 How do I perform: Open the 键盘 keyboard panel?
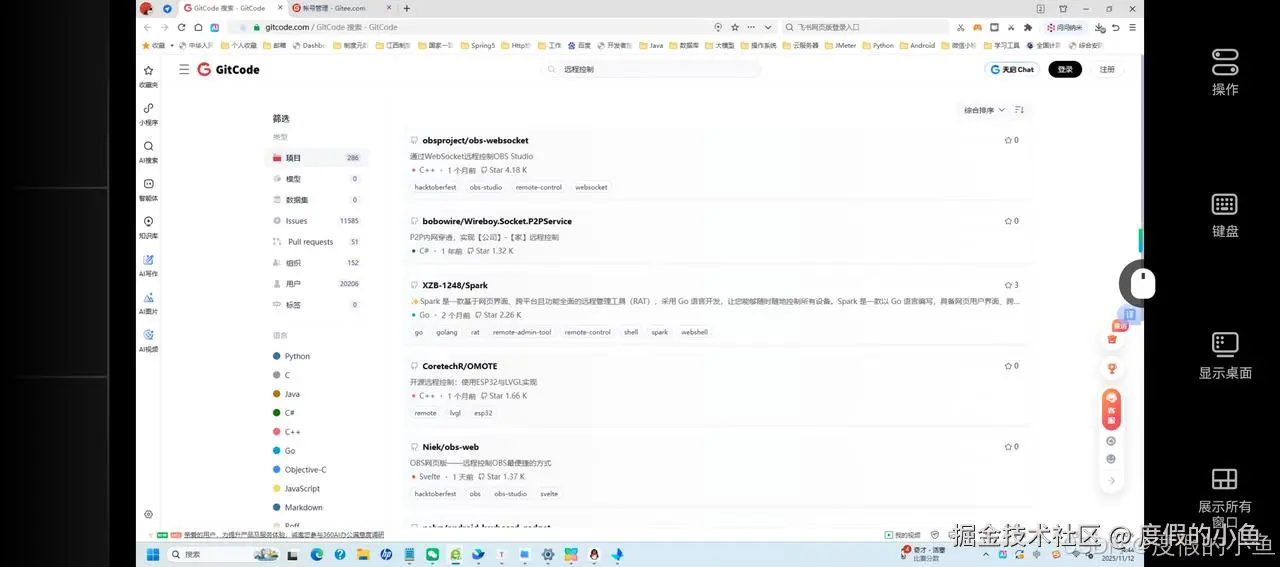pos(1225,214)
